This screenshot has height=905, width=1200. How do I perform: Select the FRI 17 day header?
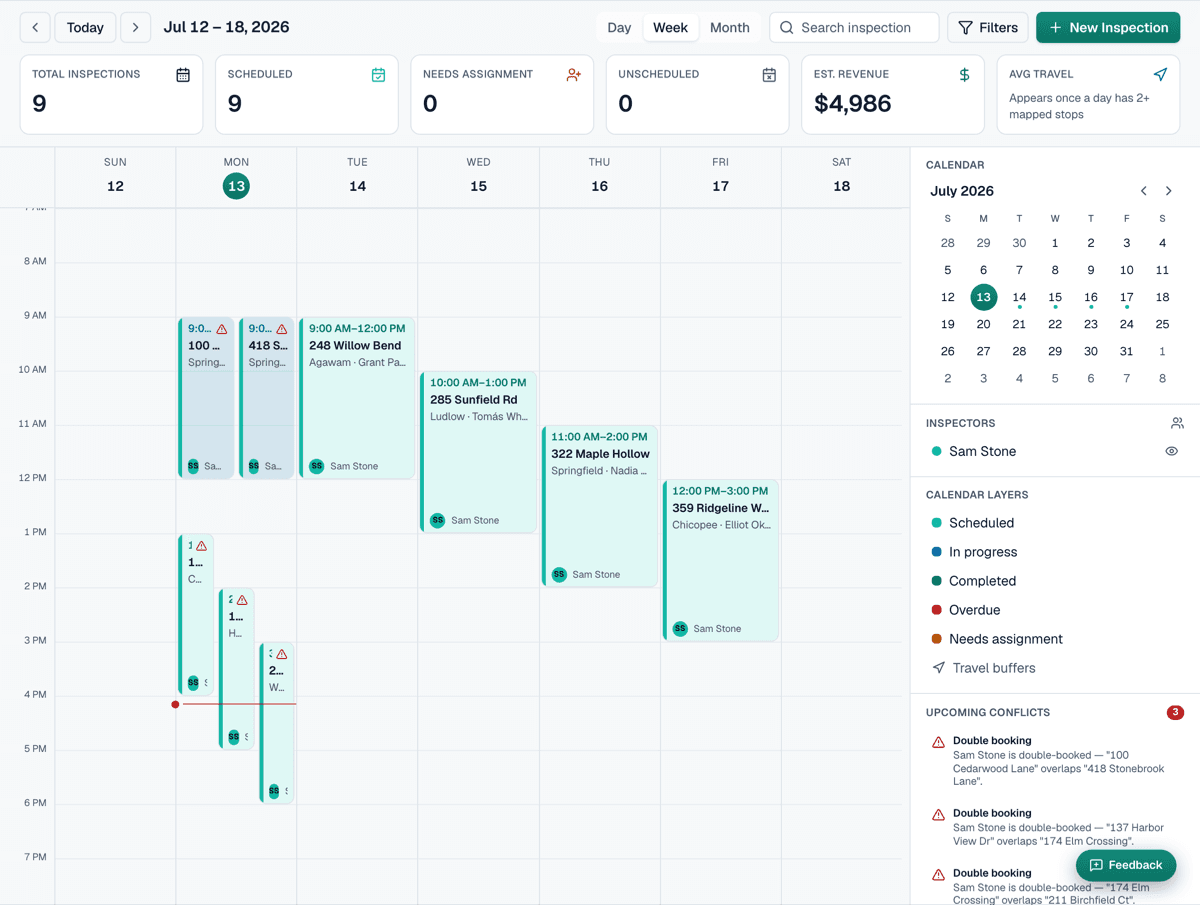720,177
